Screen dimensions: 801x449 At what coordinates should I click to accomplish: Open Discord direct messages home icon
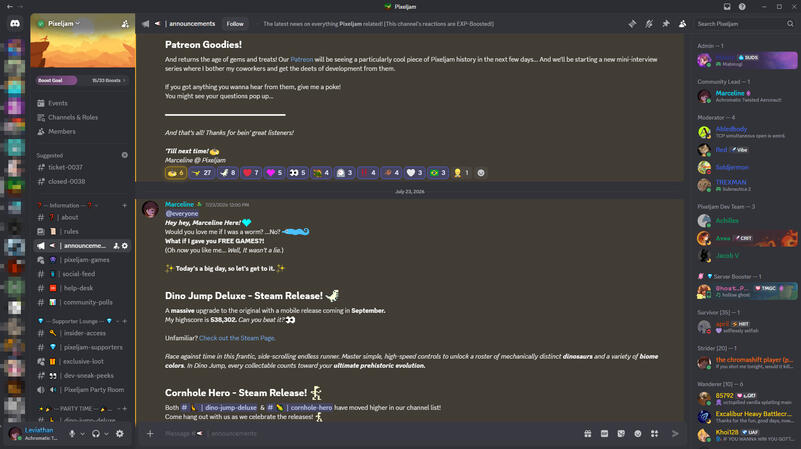15,23
